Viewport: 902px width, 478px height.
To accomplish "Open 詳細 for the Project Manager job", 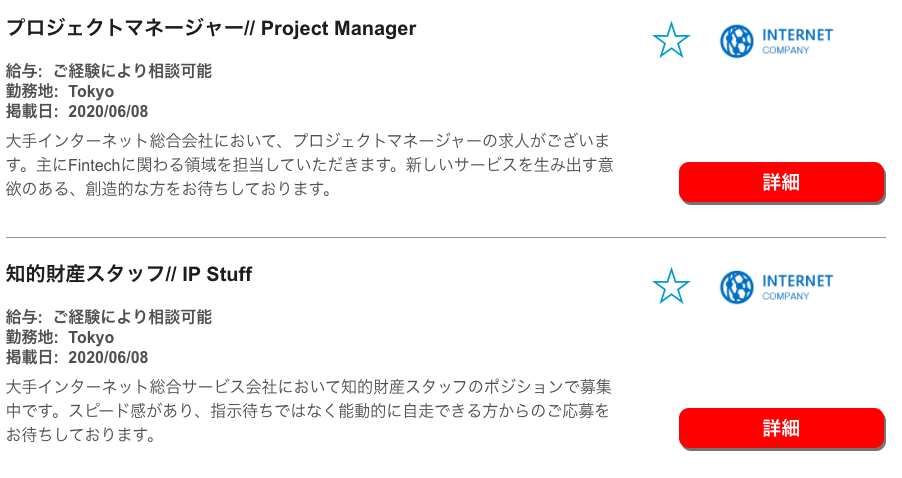I will [x=781, y=182].
